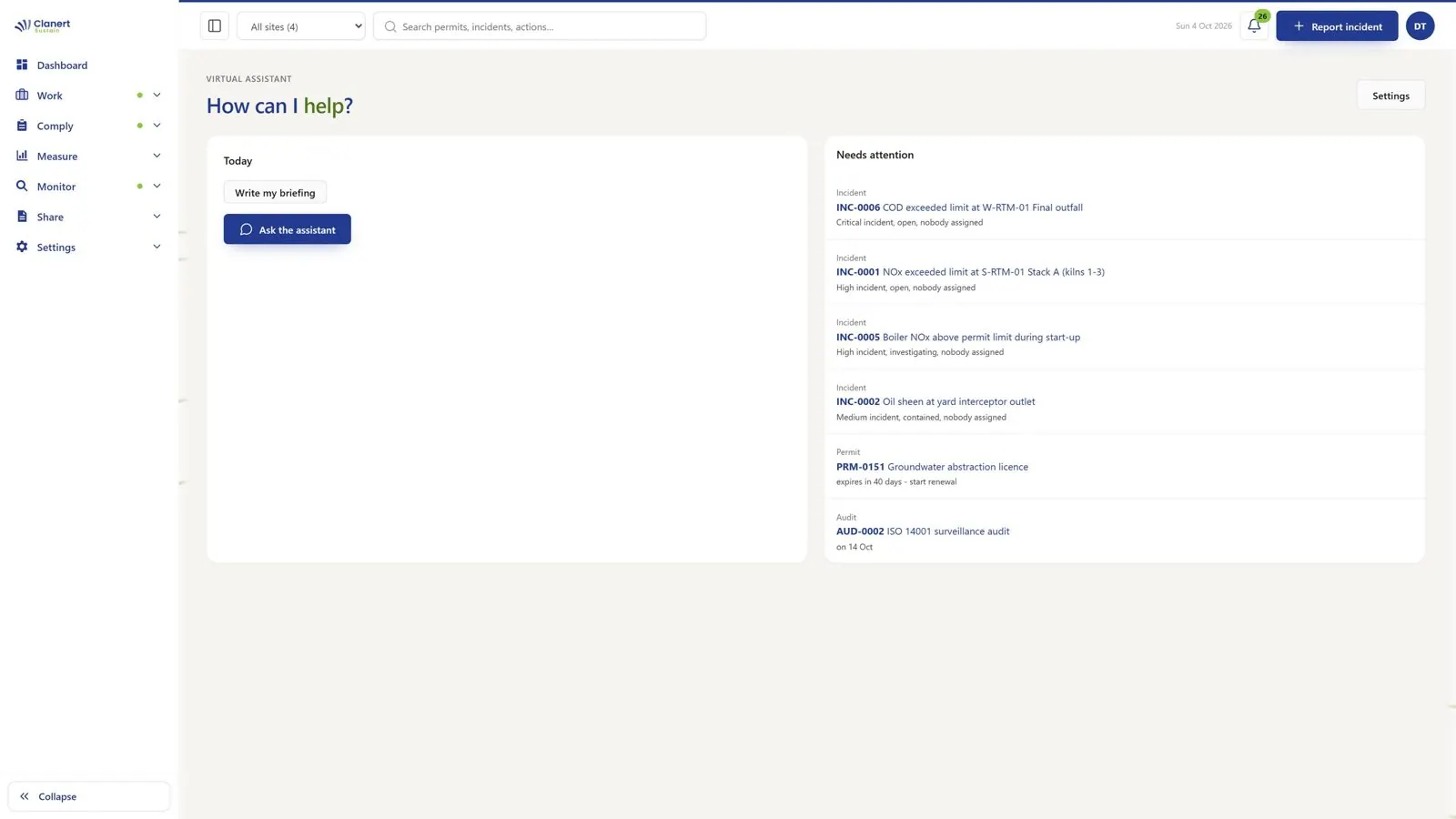Expand the Measure menu chevron

click(x=157, y=156)
